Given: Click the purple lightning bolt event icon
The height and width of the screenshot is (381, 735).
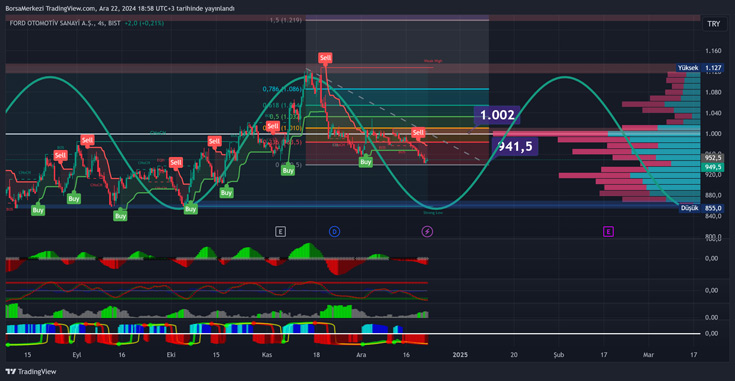Looking at the screenshot, I should coord(427,232).
